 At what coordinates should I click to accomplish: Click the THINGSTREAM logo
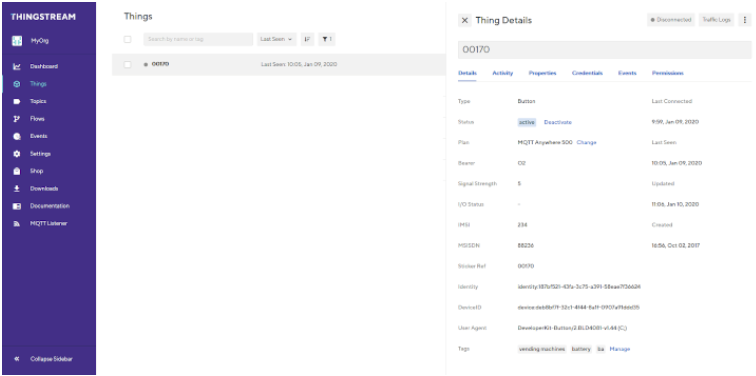click(x=43, y=17)
